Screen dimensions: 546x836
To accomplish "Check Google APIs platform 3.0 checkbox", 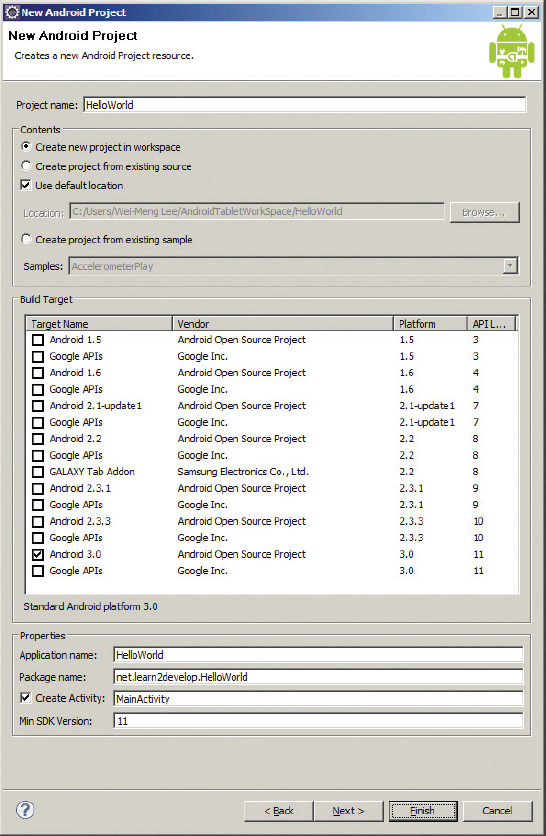I will point(38,571).
